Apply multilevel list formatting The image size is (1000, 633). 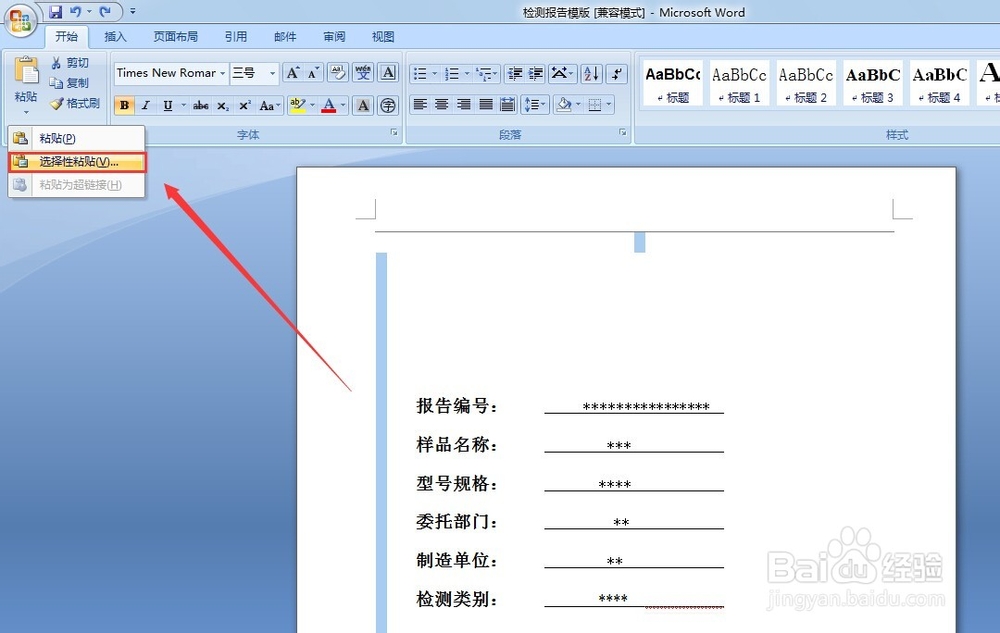click(487, 74)
